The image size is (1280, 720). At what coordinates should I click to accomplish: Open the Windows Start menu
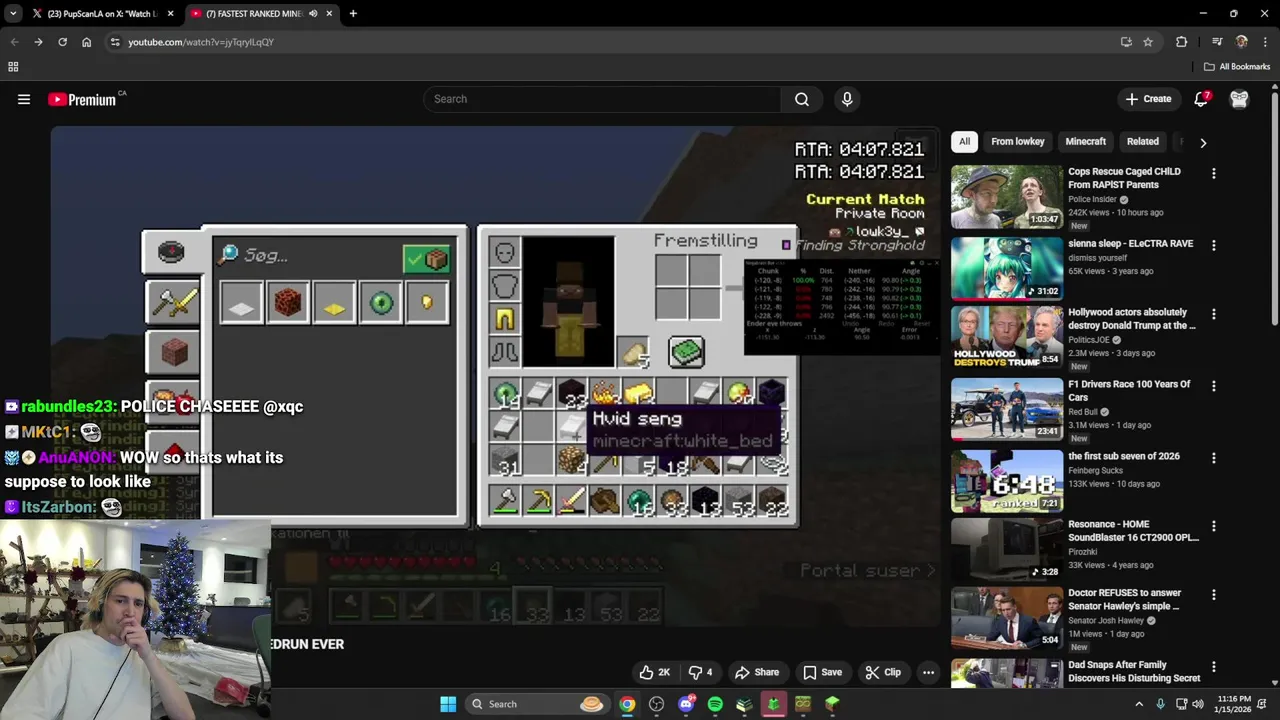[x=448, y=704]
